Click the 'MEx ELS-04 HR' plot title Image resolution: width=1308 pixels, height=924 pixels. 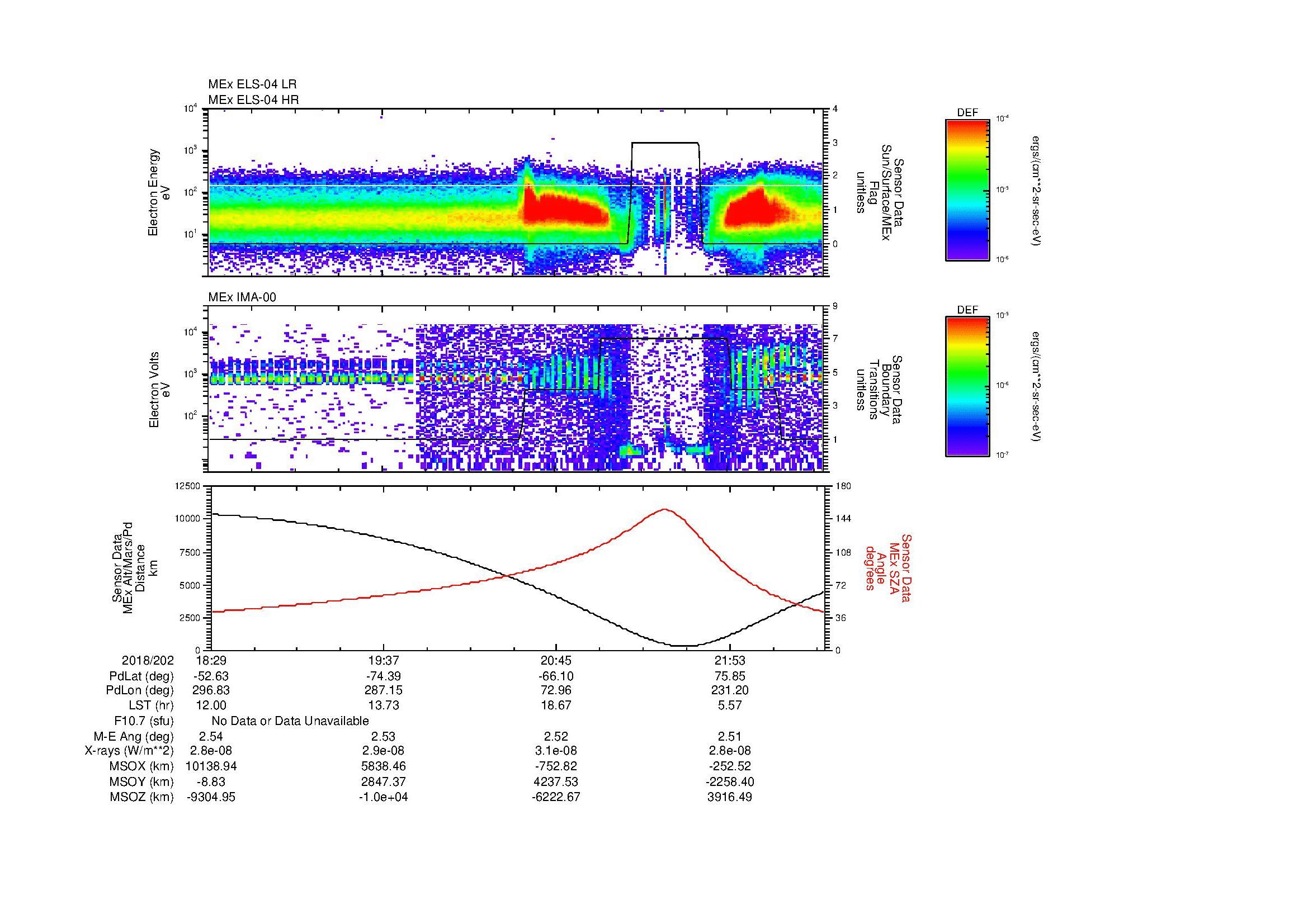pyautogui.click(x=253, y=99)
